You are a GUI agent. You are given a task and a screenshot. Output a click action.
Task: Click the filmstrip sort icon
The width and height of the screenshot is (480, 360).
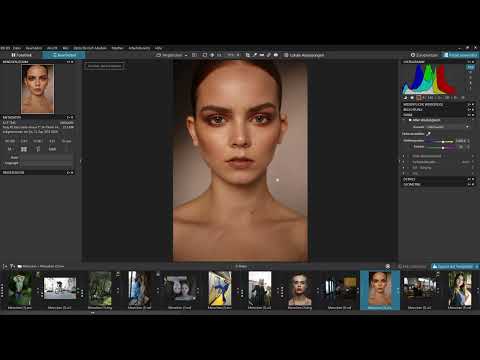tap(5, 266)
